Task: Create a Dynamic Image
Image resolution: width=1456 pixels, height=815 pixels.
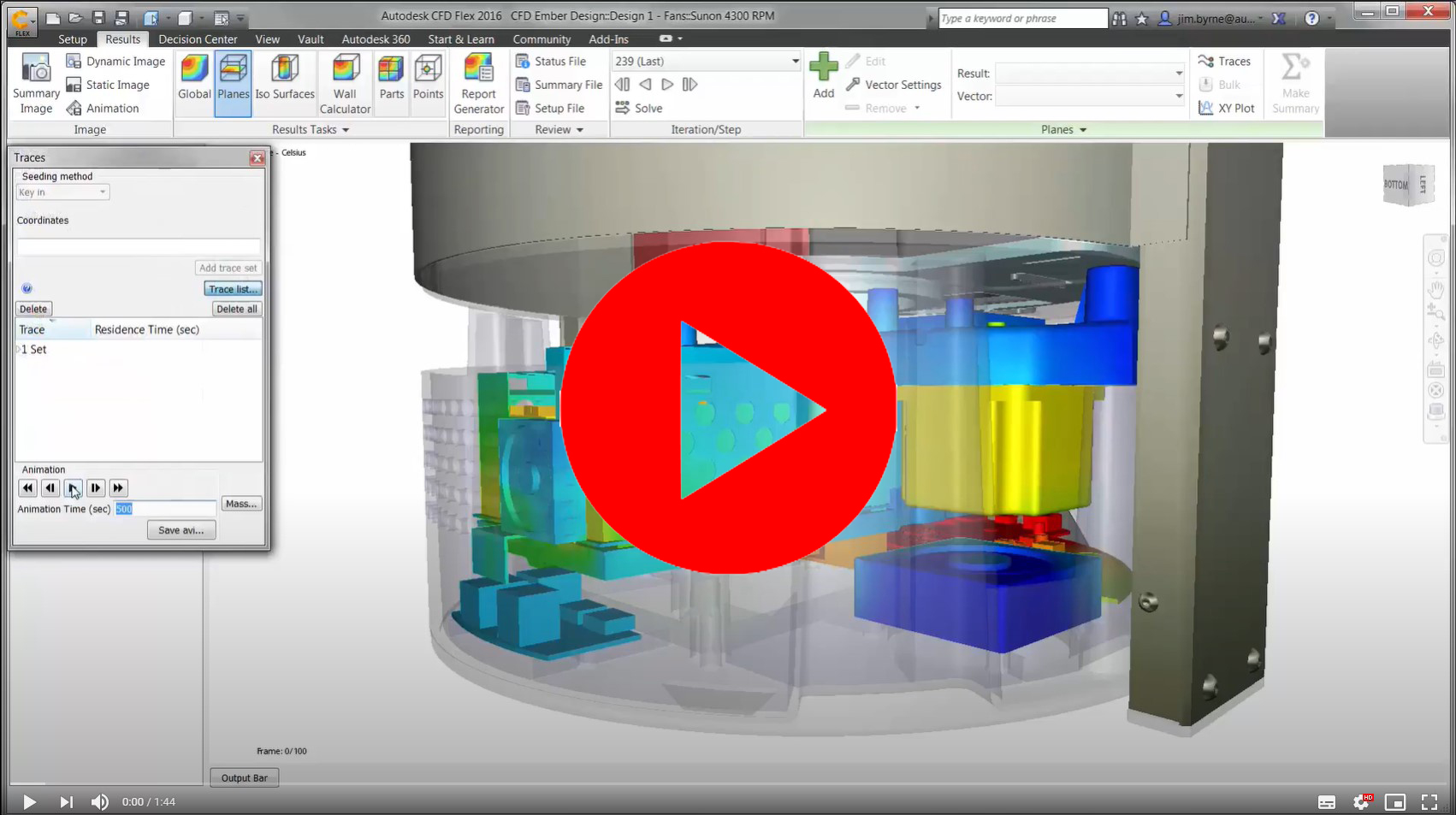Action: pyautogui.click(x=115, y=61)
